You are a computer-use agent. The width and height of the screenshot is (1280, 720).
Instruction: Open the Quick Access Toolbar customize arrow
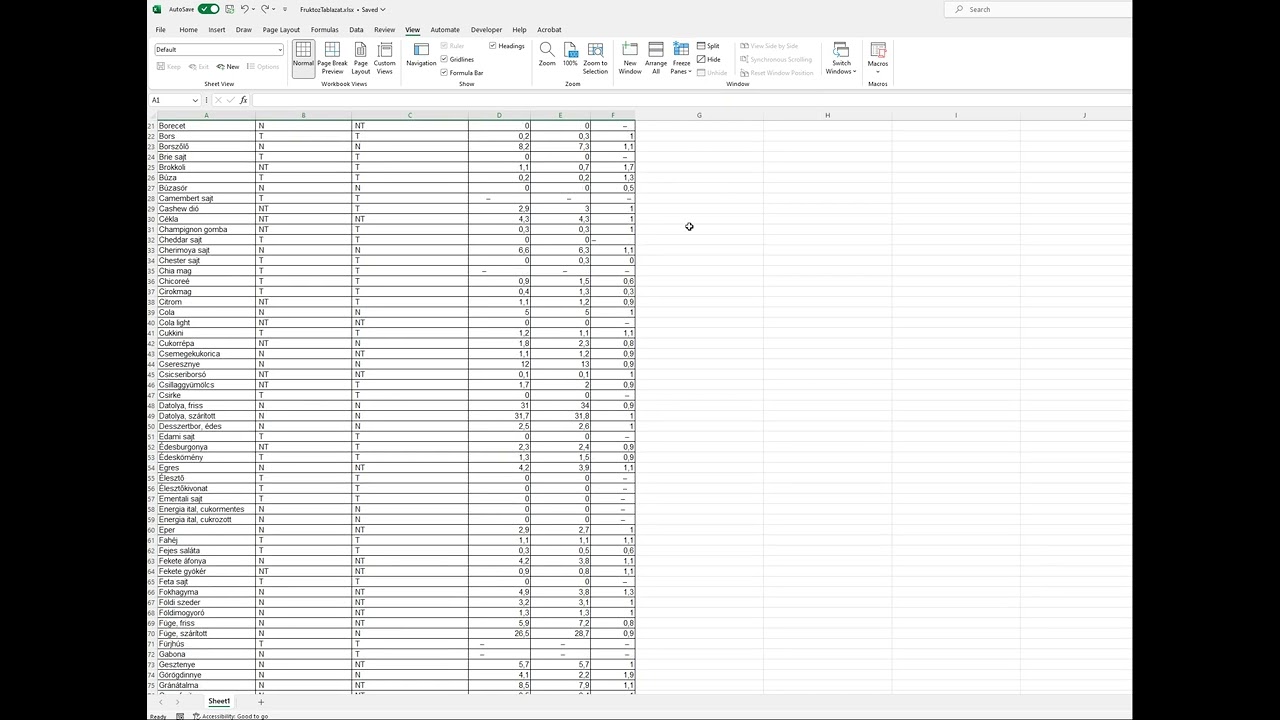point(285,9)
